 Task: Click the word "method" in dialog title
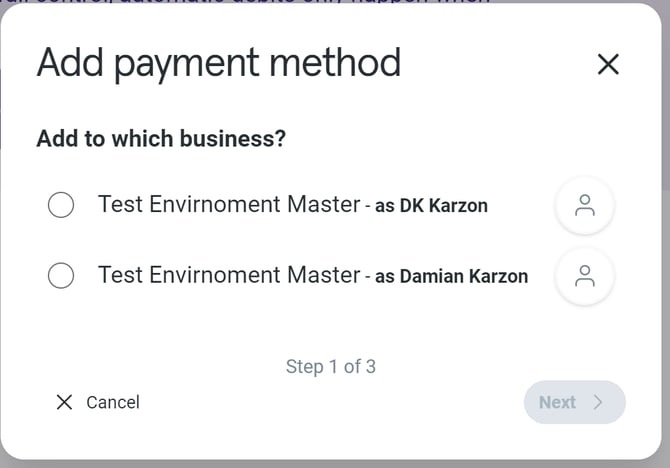(338, 63)
